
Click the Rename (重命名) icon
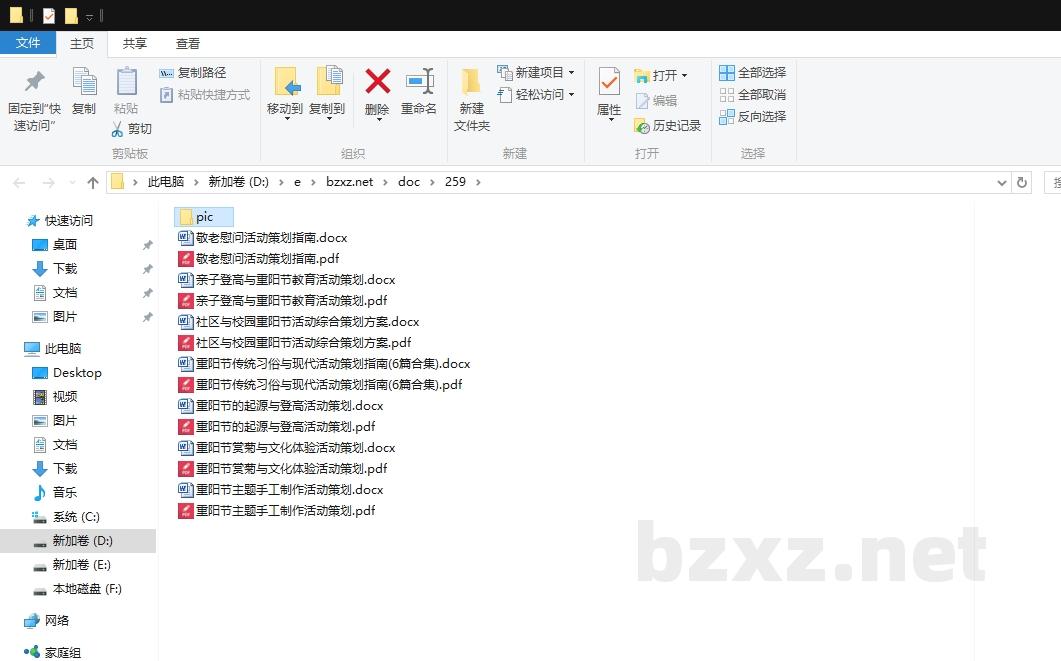click(419, 82)
